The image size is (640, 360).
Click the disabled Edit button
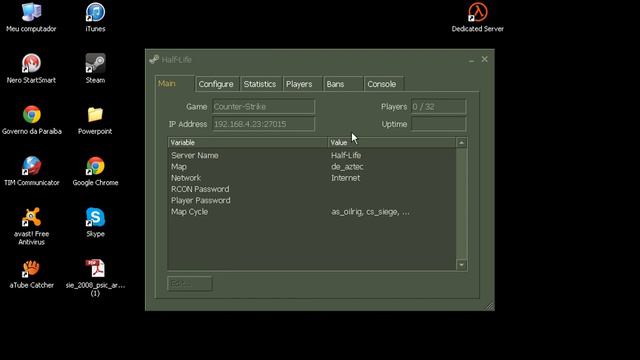click(x=189, y=283)
